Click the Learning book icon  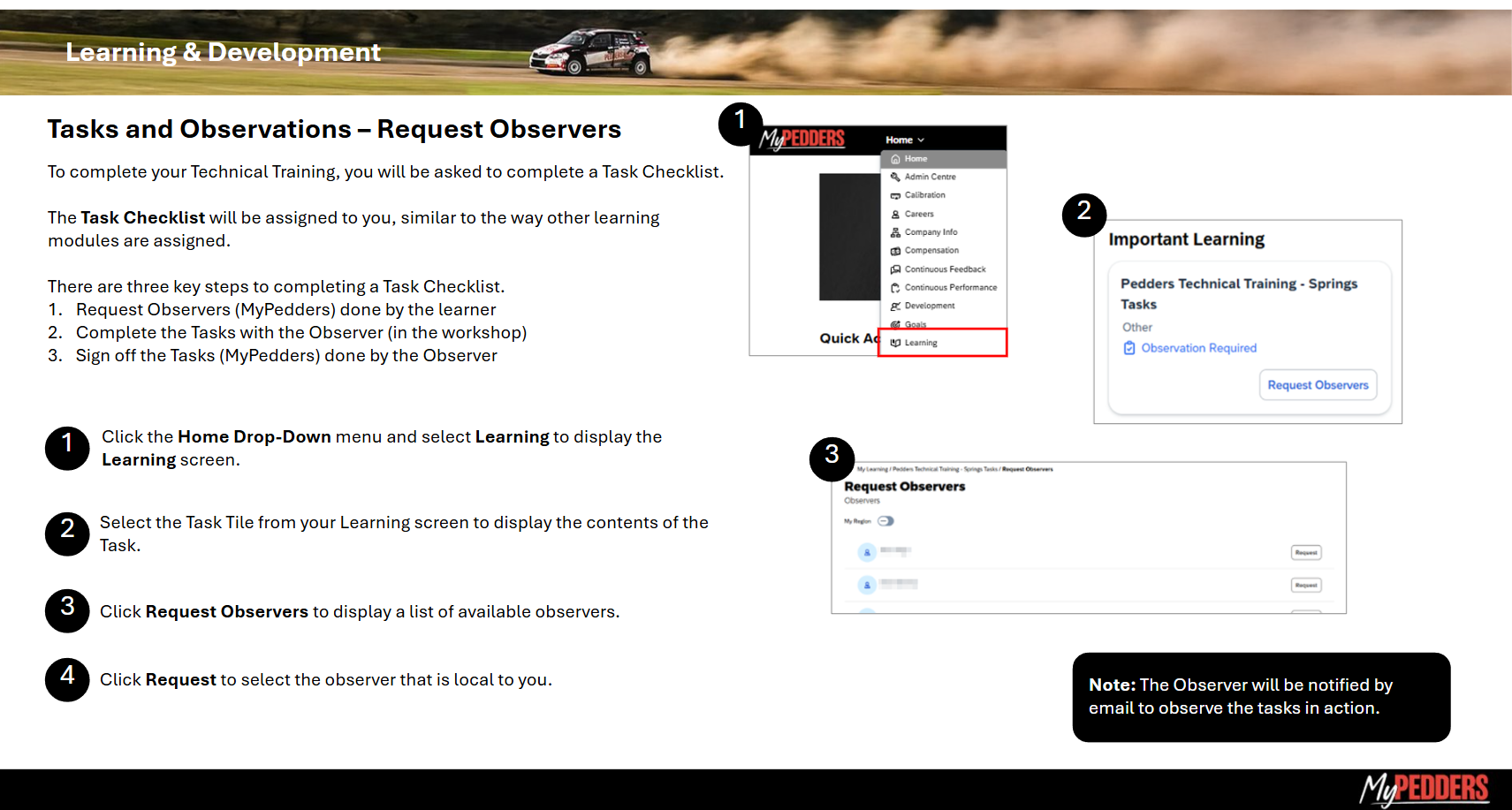895,343
